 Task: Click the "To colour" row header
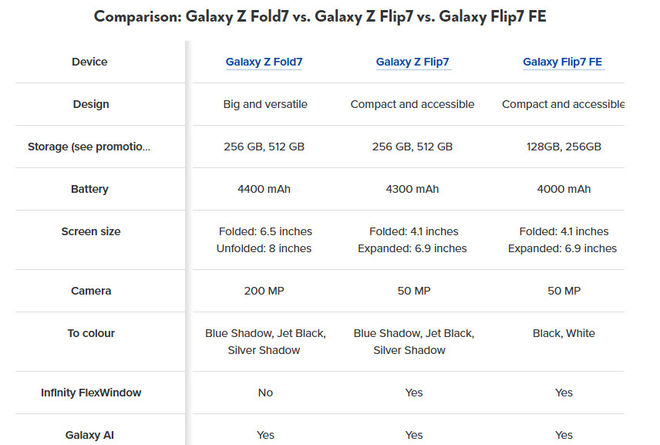point(90,333)
